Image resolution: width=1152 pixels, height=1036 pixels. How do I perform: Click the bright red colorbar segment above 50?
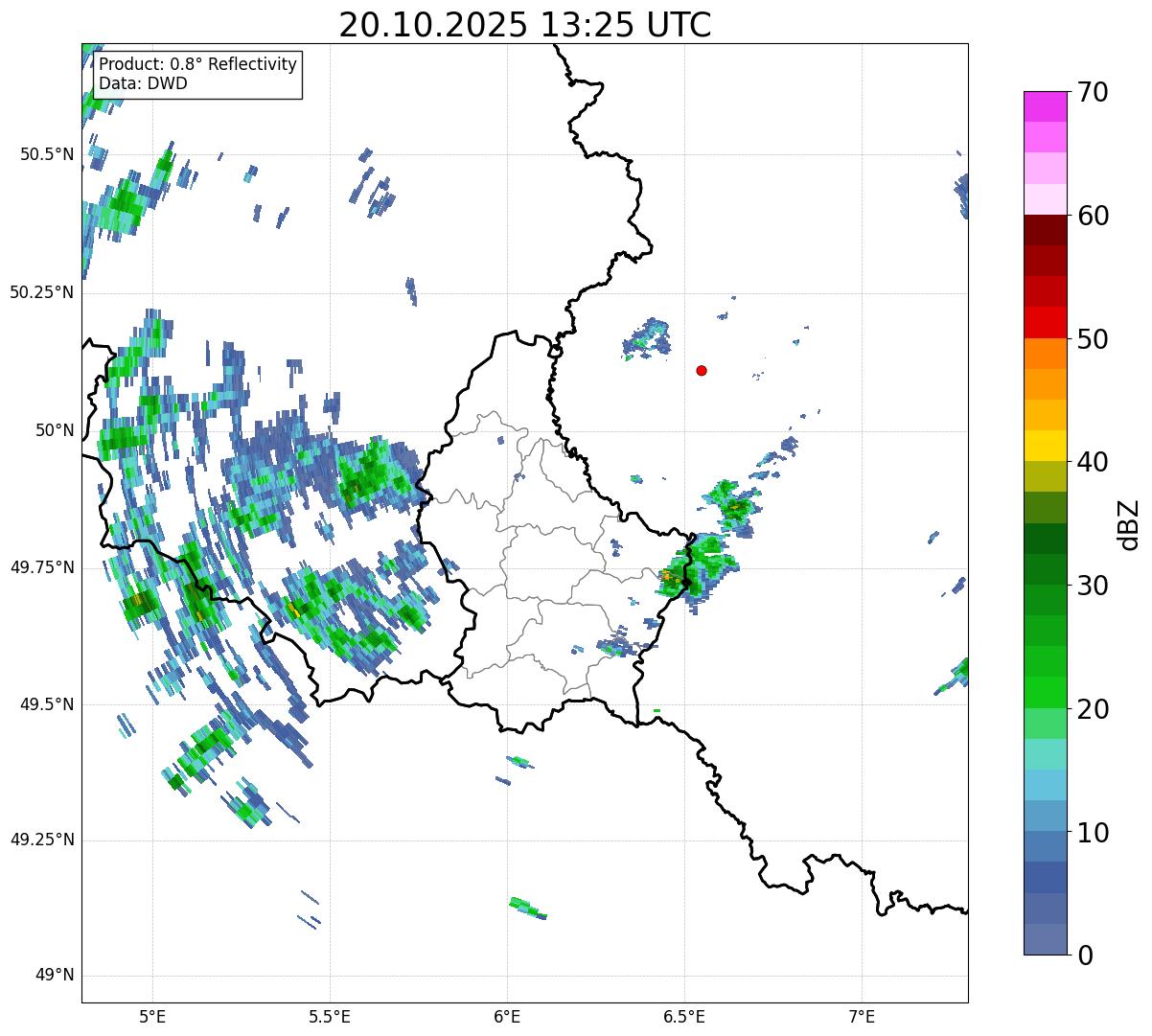1046,322
